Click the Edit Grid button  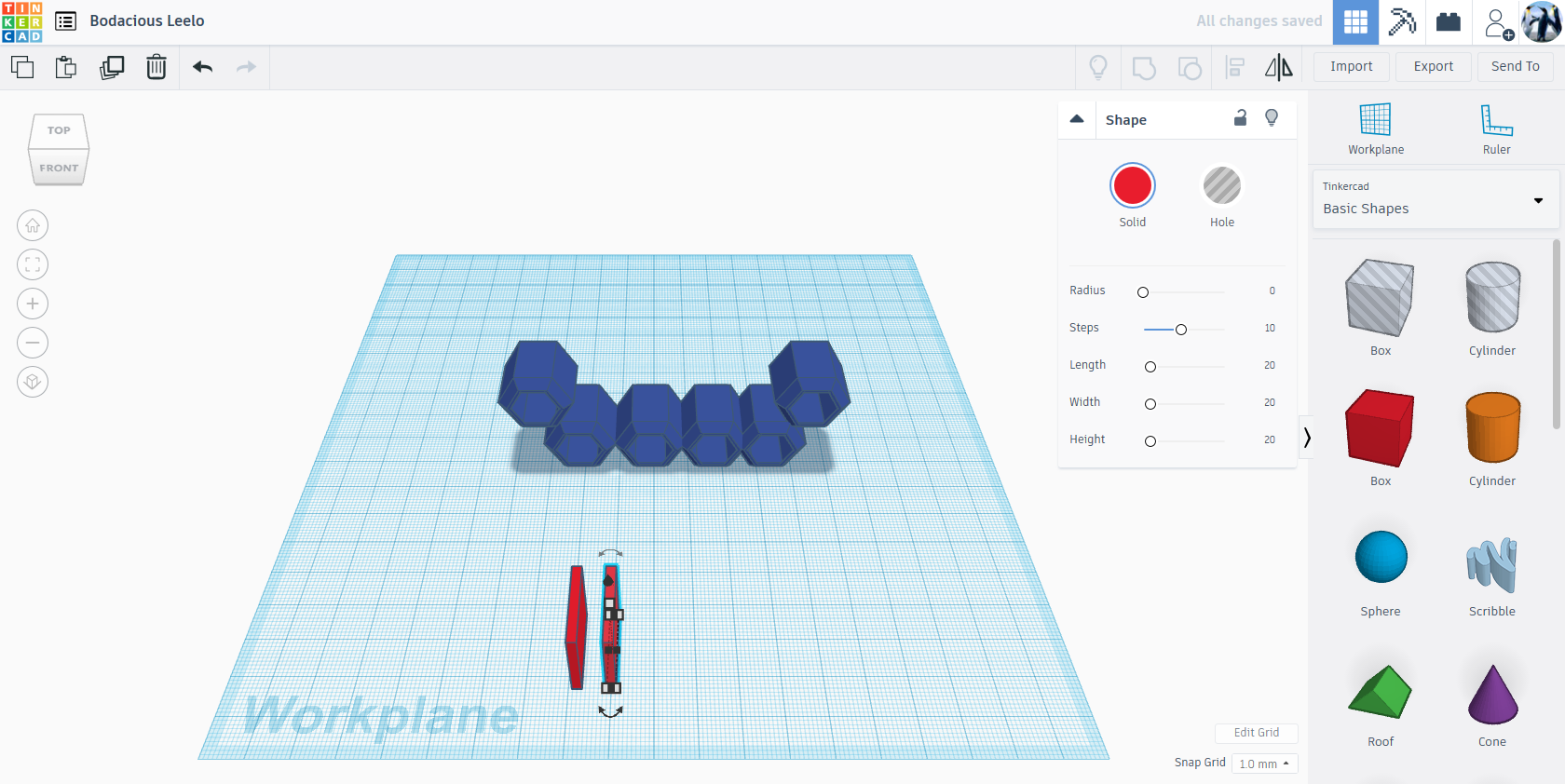tap(1257, 733)
